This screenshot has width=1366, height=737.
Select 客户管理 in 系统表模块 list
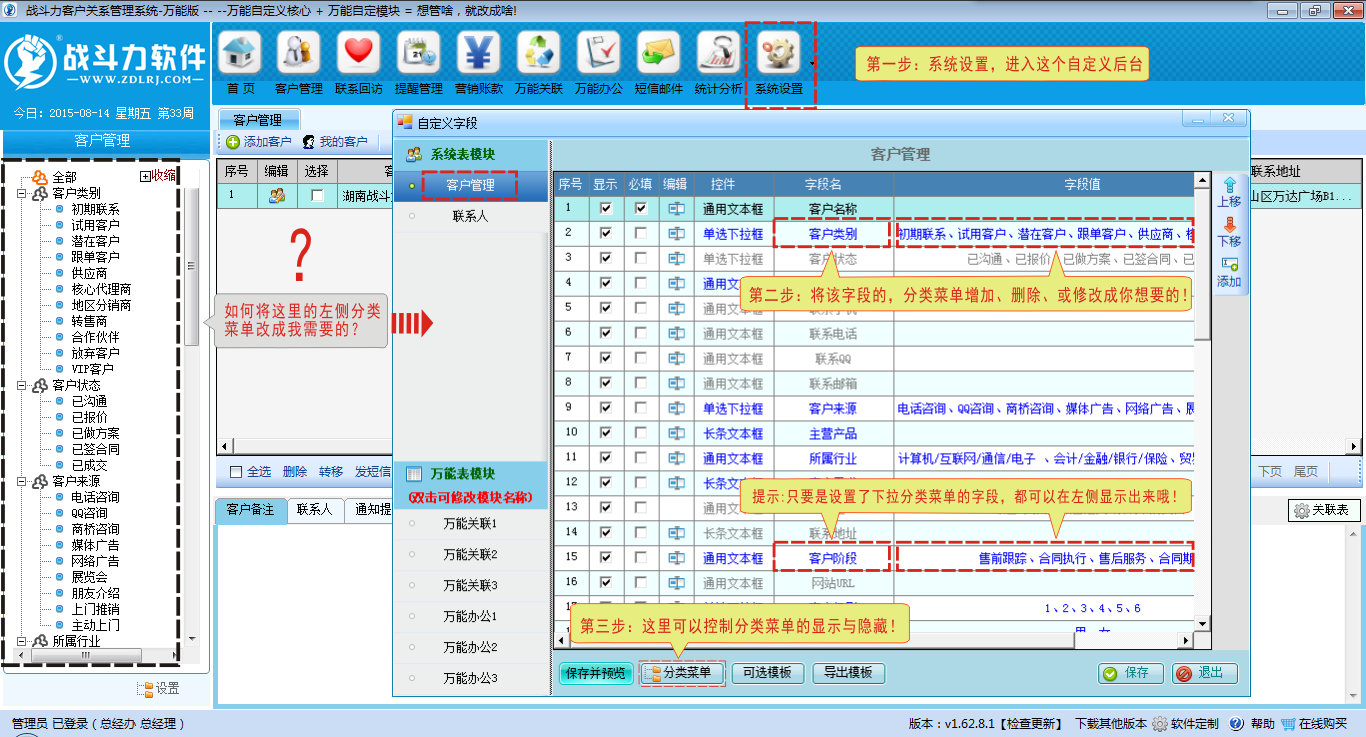470,185
